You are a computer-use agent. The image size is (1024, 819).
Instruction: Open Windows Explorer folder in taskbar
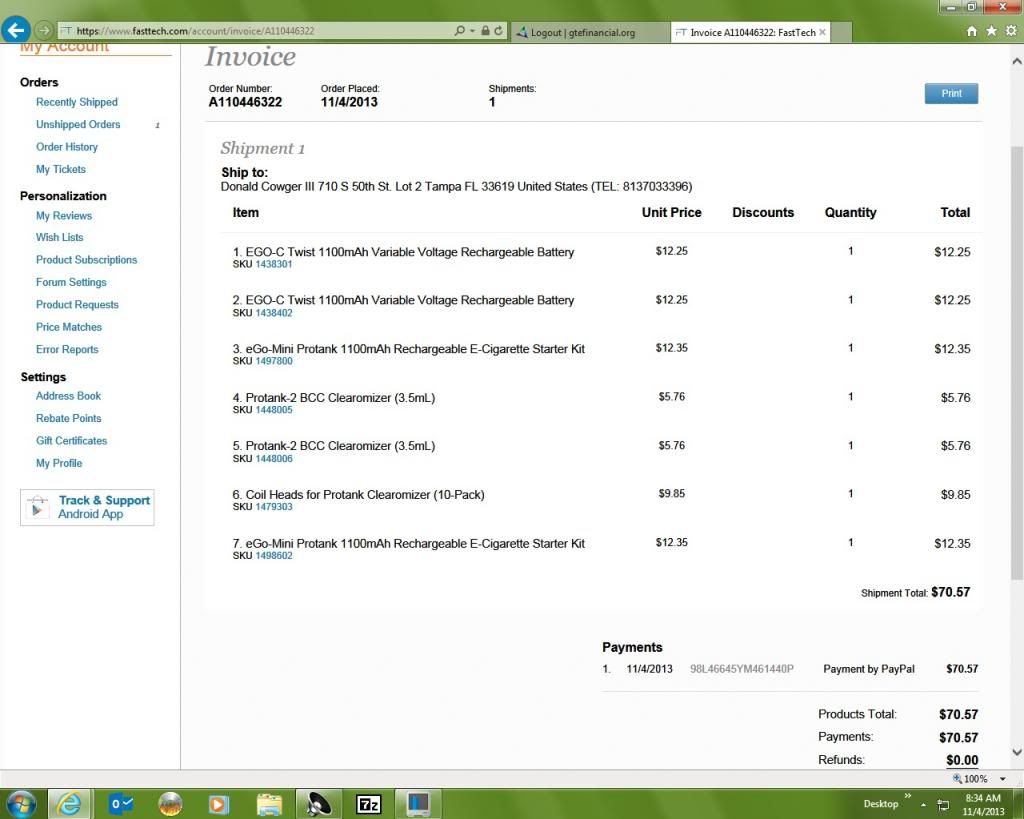click(269, 803)
